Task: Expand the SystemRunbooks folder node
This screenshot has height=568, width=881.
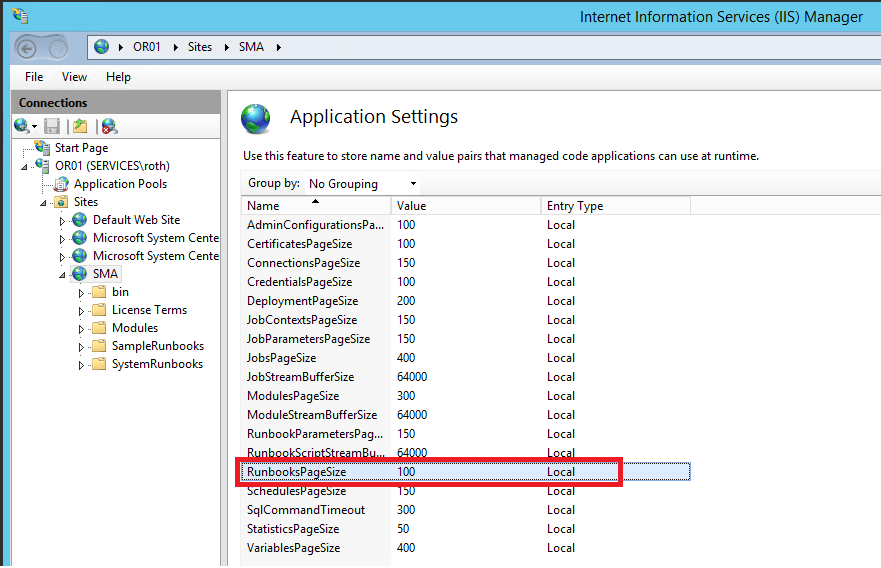Action: pos(81,365)
